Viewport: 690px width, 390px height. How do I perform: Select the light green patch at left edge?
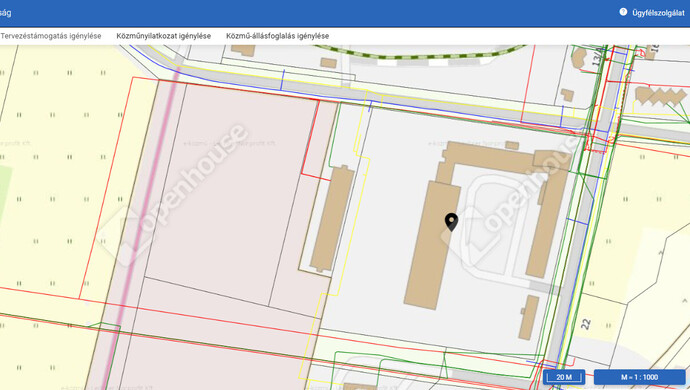tap(4, 194)
